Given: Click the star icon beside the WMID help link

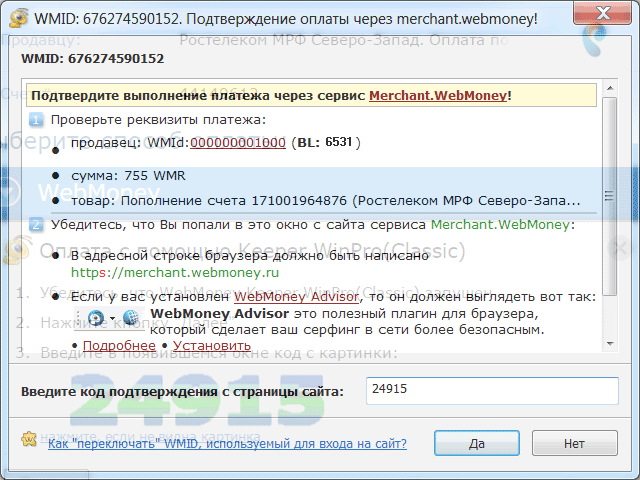Looking at the screenshot, I should (29, 439).
